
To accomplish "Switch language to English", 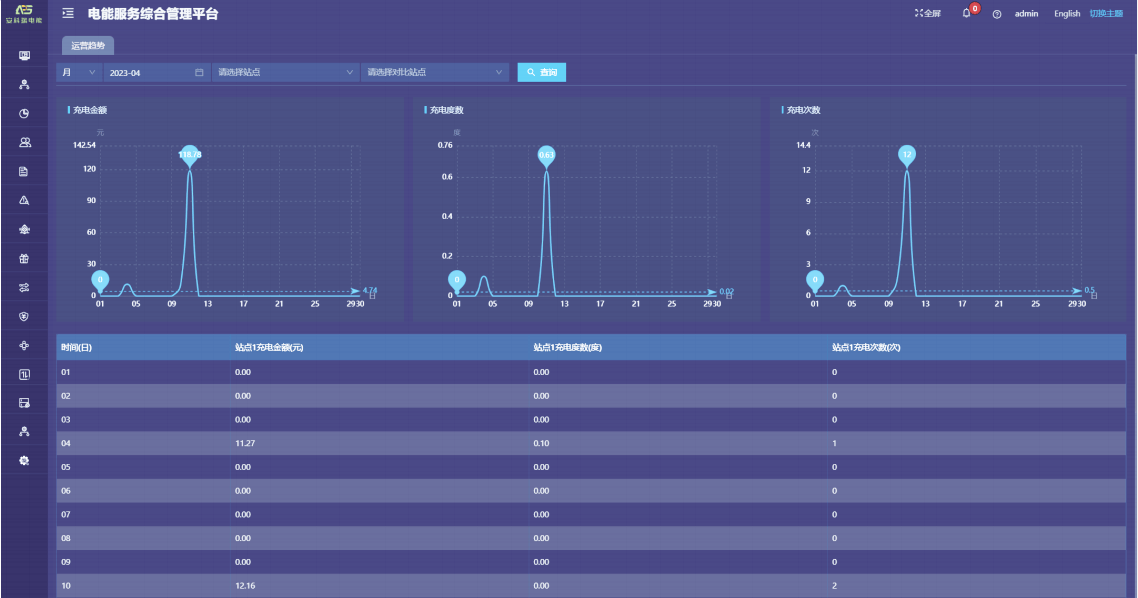I will coord(1067,14).
